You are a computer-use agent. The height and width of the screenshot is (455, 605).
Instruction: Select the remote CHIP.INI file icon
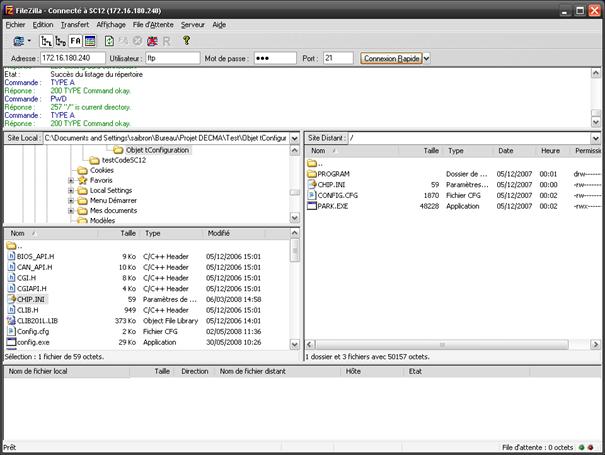(312, 184)
